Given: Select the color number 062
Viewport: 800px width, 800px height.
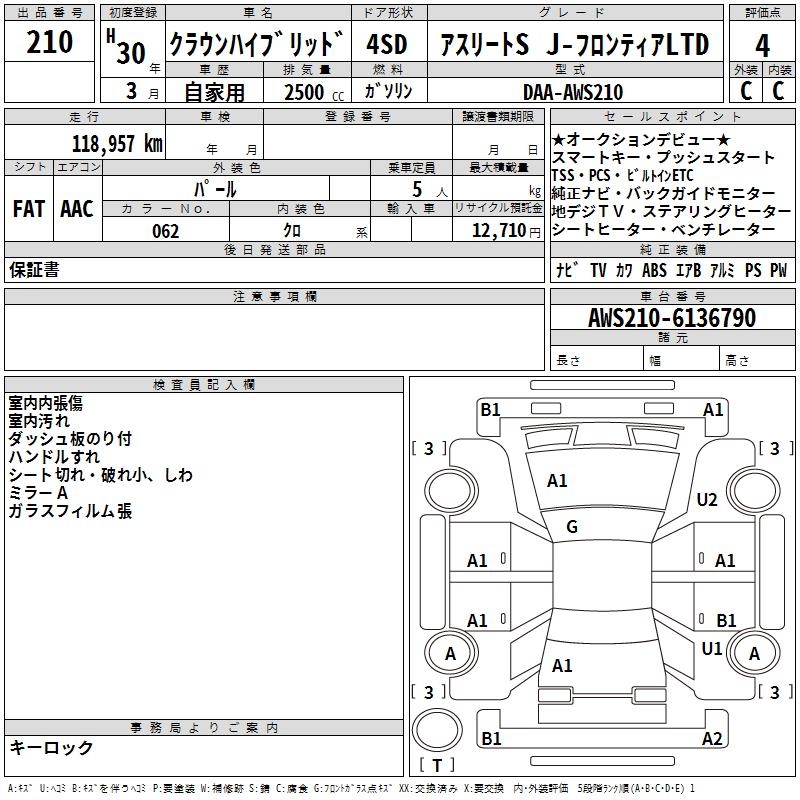Looking at the screenshot, I should coord(165,231).
